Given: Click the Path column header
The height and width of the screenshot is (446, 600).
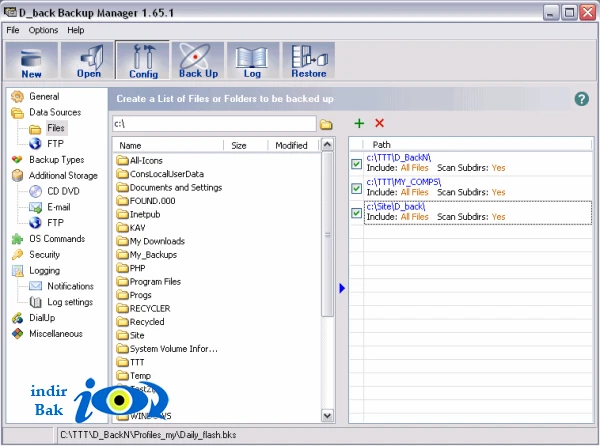Looking at the screenshot, I should click(x=477, y=145).
